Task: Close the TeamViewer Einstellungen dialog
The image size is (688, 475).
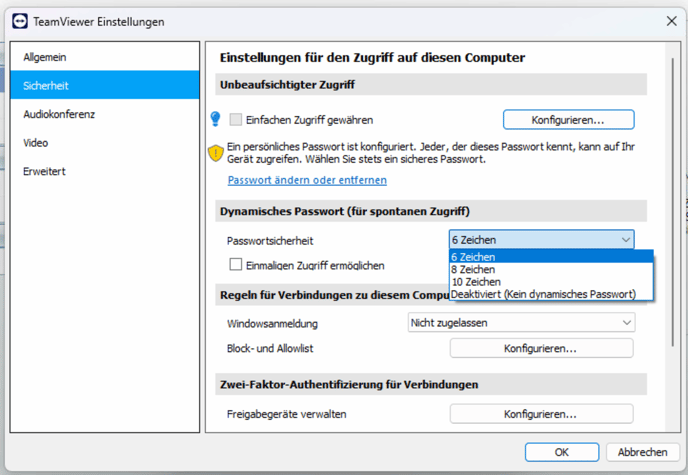Action: pos(670,21)
